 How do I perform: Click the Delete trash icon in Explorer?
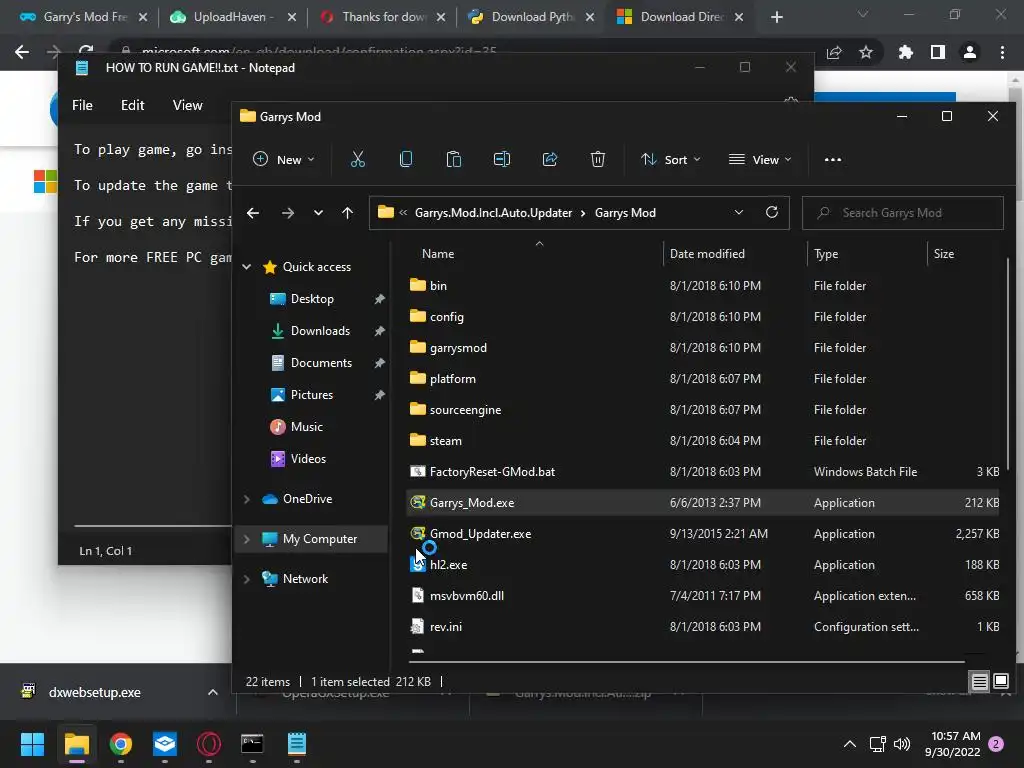(598, 159)
